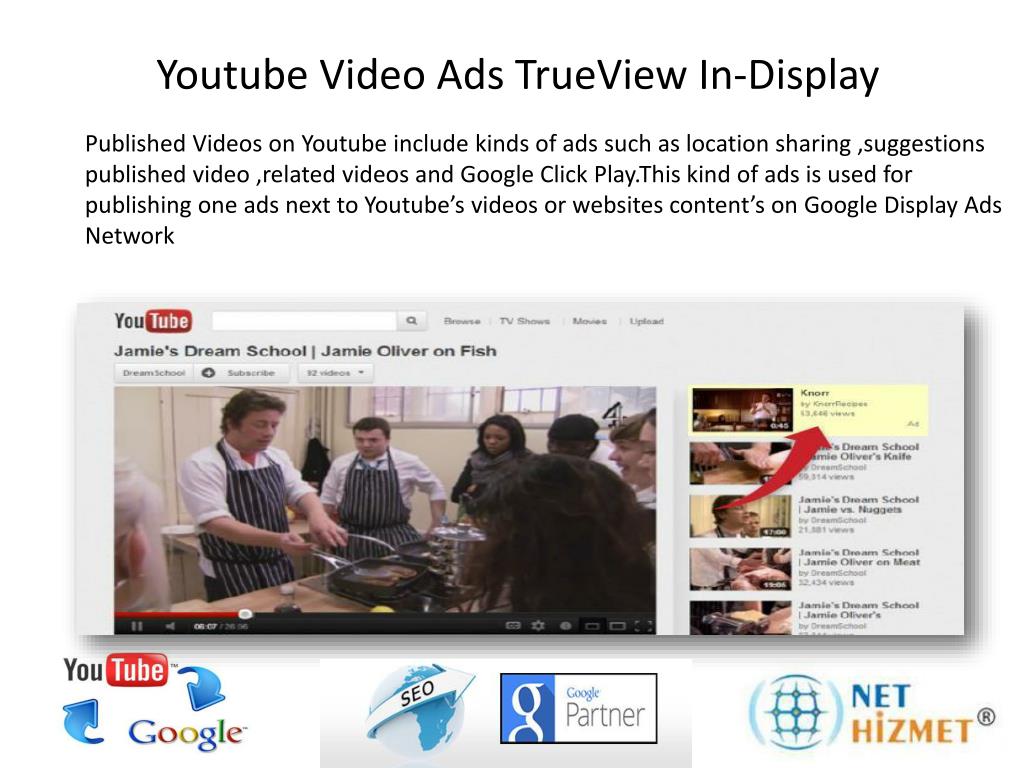
Task: Click the Knorr ad thumbnail
Action: 742,409
